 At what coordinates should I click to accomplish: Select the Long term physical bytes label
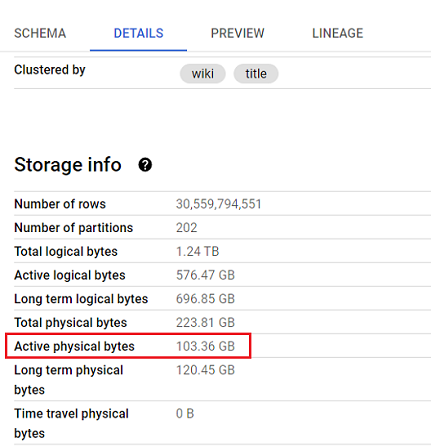click(x=69, y=380)
